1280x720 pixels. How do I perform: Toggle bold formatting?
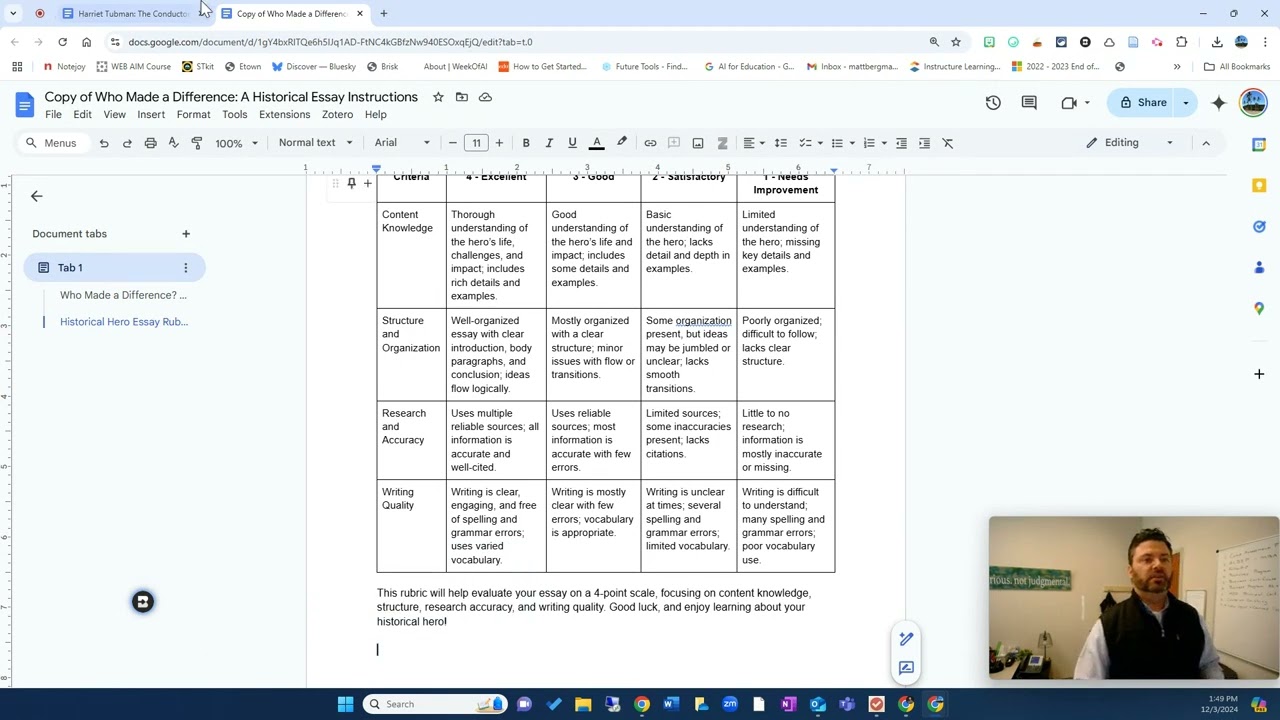pos(526,143)
